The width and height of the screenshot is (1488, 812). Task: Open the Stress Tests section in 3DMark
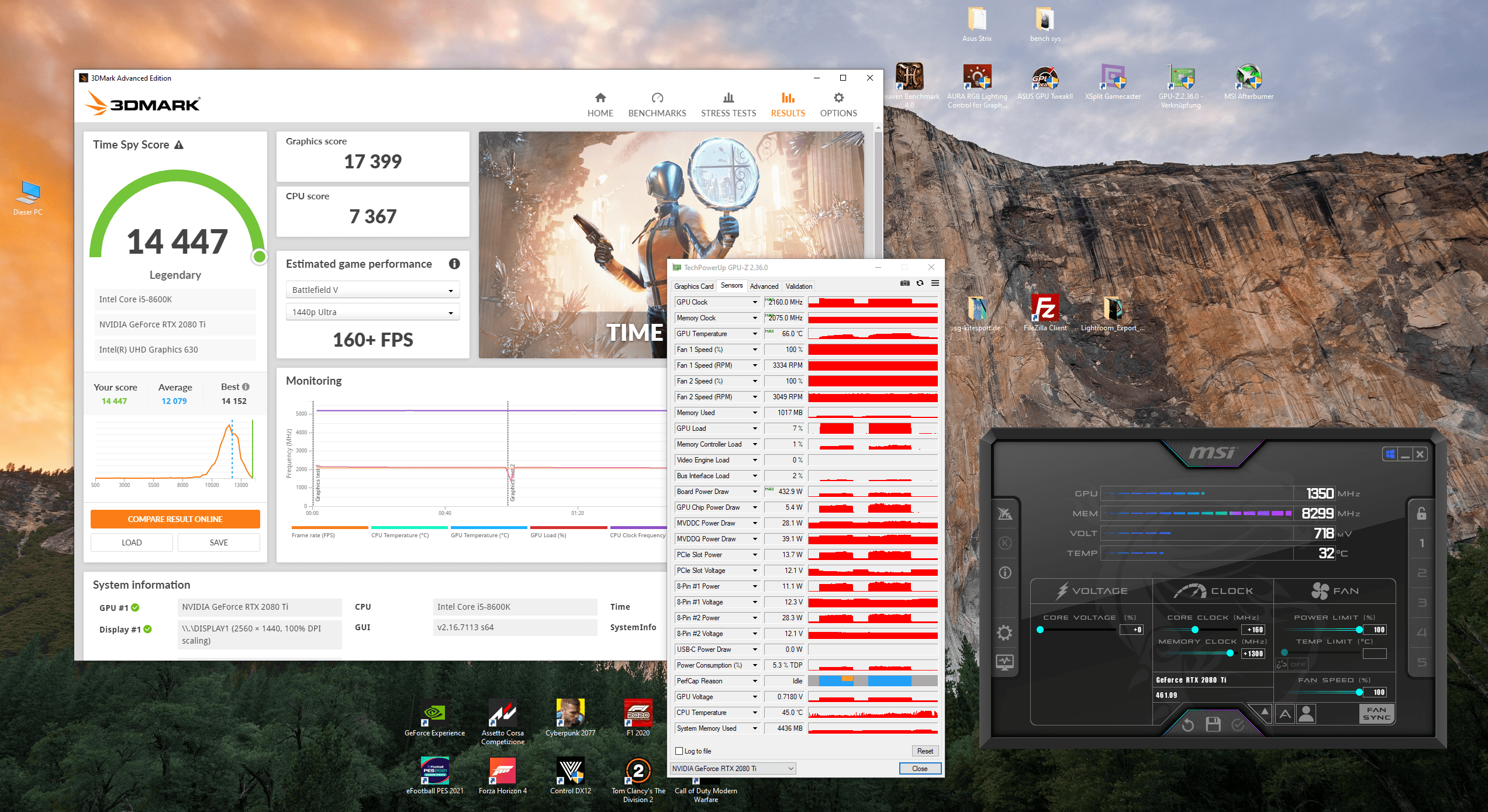tap(728, 105)
